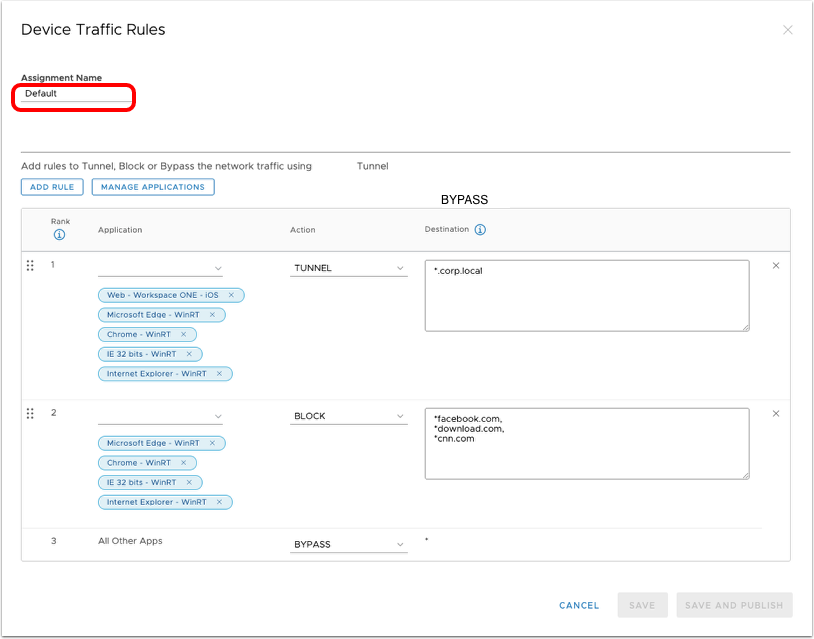The image size is (814, 639).
Task: Open the BLOCK action dropdown
Action: coord(349,416)
